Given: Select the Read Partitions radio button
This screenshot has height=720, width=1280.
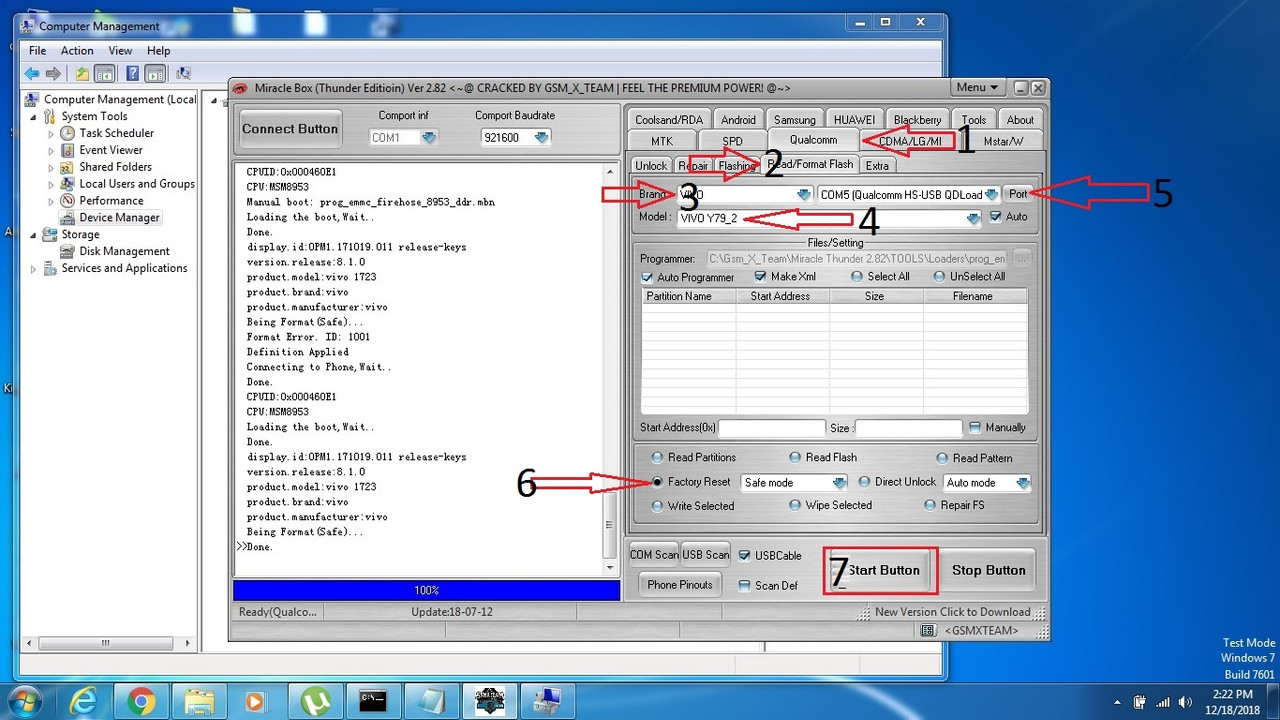Looking at the screenshot, I should (657, 458).
